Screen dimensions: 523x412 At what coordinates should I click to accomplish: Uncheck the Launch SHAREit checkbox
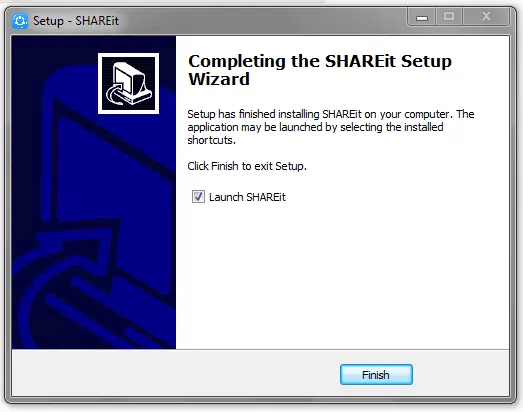pyautogui.click(x=198, y=196)
